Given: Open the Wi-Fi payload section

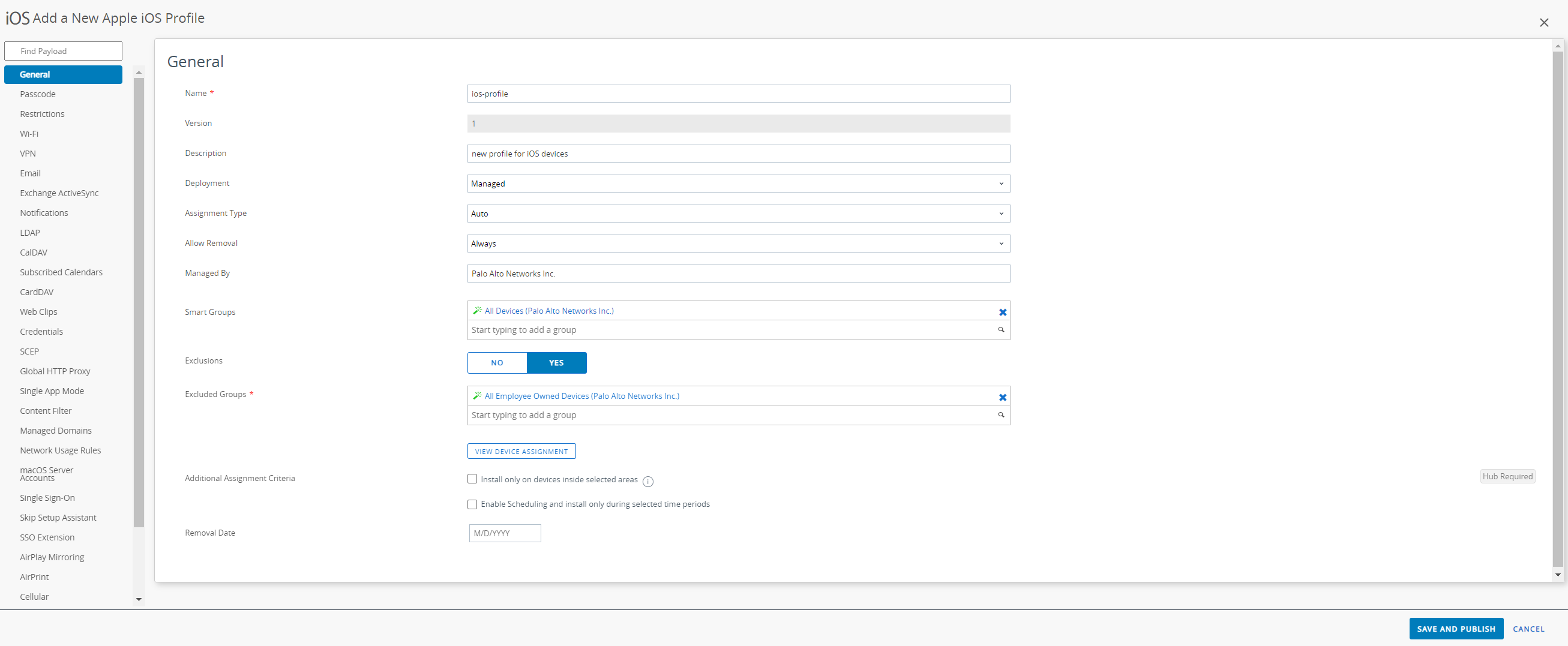Looking at the screenshot, I should click(x=29, y=133).
